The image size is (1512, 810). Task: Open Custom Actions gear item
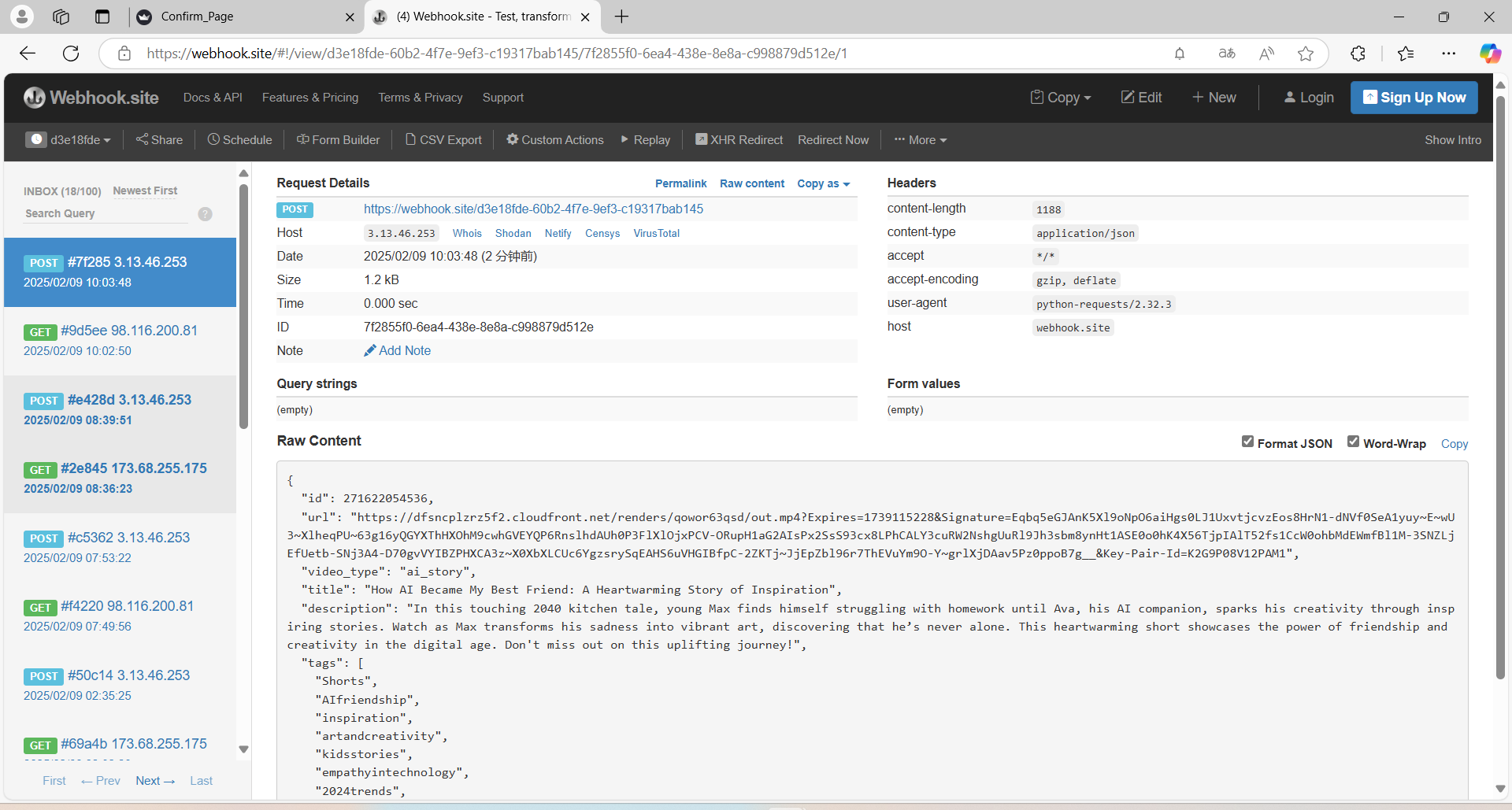(x=554, y=139)
